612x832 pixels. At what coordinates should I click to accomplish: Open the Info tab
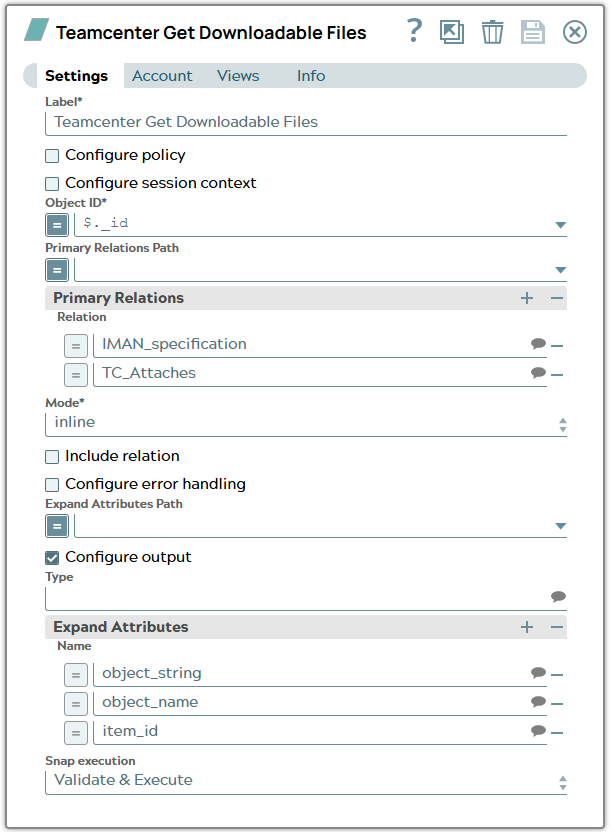click(311, 76)
